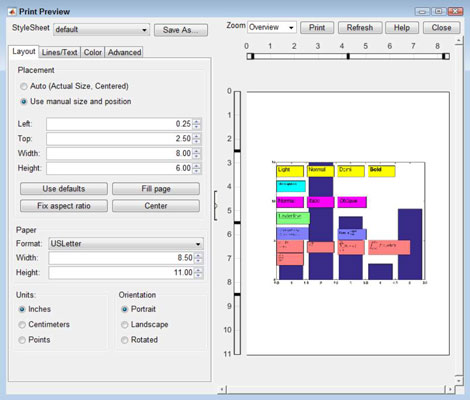
Task: Switch to the Advanced tab
Action: point(124,52)
